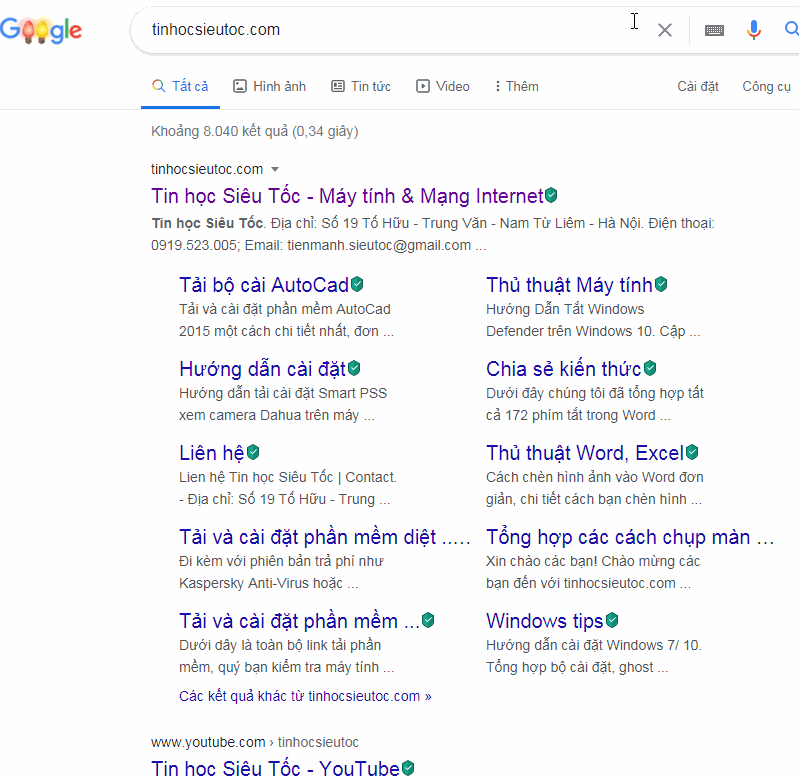Image resolution: width=799 pixels, height=776 pixels.
Task: Click www.youtube.com › tinhocsieutoc URL text
Action: click(255, 742)
